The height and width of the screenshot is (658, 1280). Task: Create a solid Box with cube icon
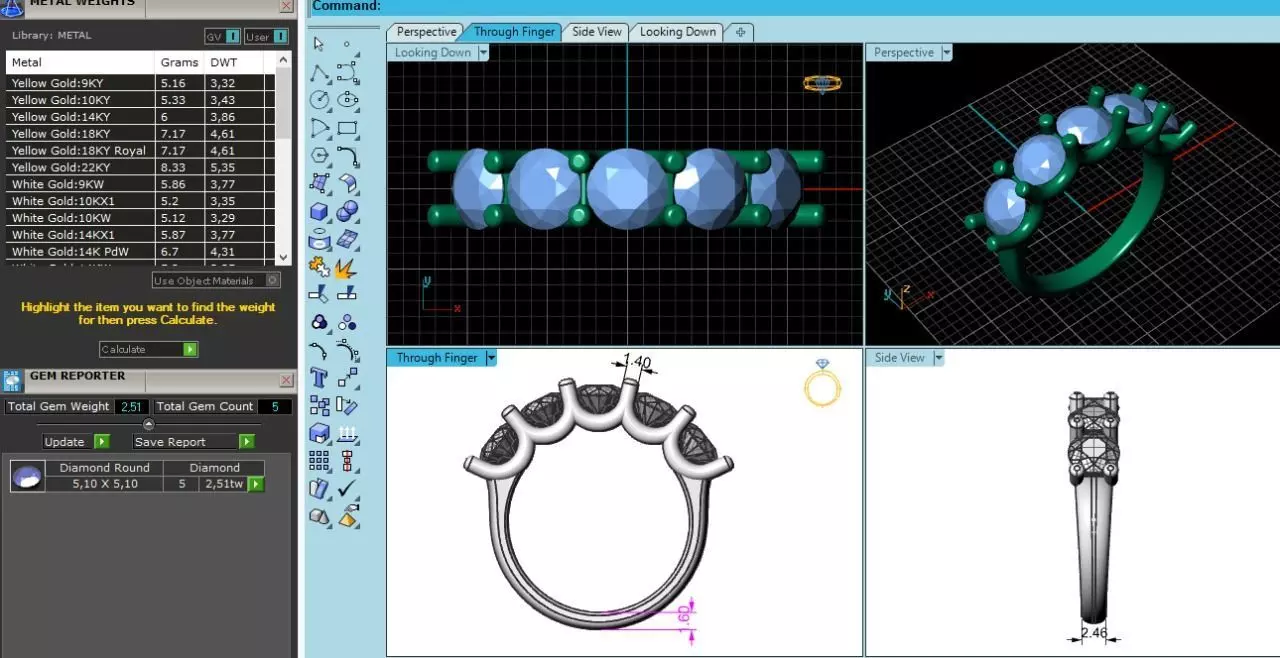click(x=319, y=211)
